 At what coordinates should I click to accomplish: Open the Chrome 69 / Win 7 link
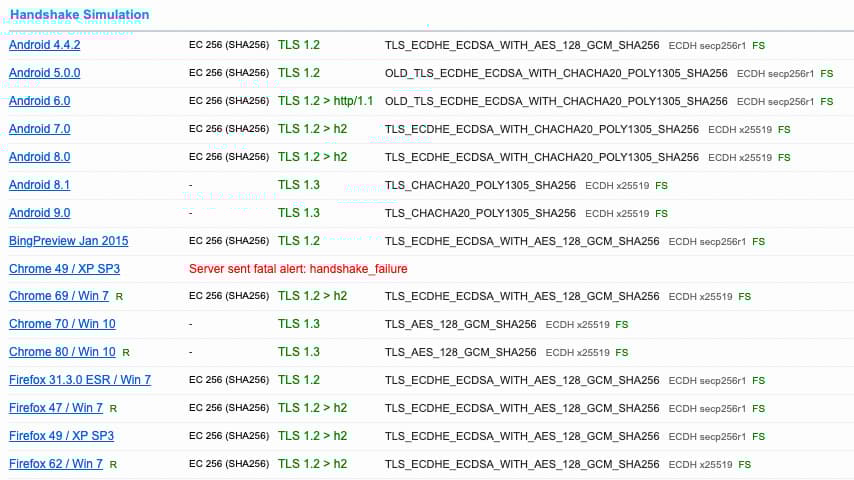click(59, 296)
